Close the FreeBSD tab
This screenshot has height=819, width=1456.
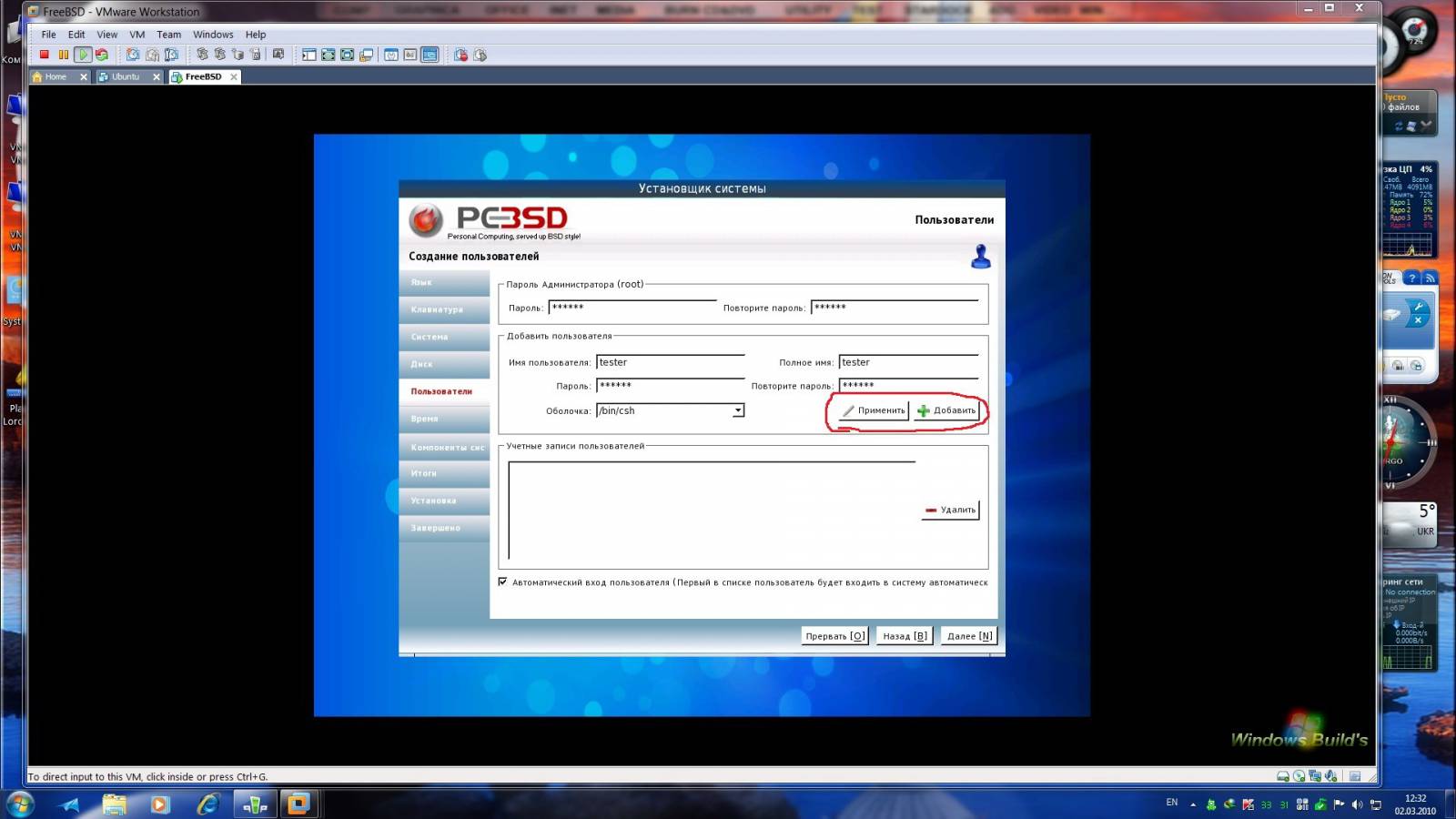pyautogui.click(x=234, y=77)
